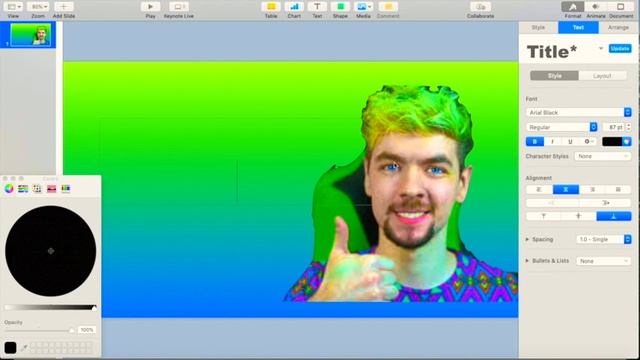
Task: Select the Color Palettes picker tab
Action: [37, 189]
